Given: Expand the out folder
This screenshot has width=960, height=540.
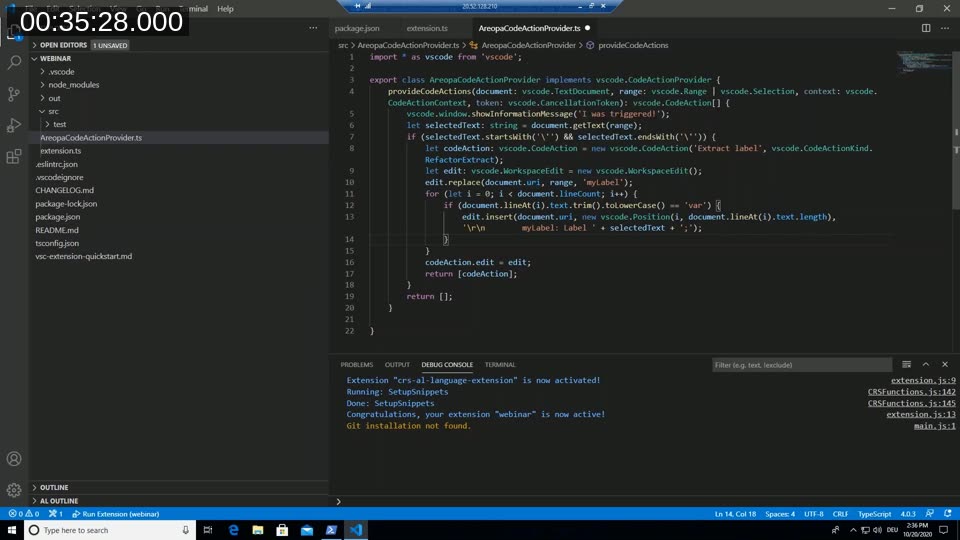Looking at the screenshot, I should pos(54,98).
